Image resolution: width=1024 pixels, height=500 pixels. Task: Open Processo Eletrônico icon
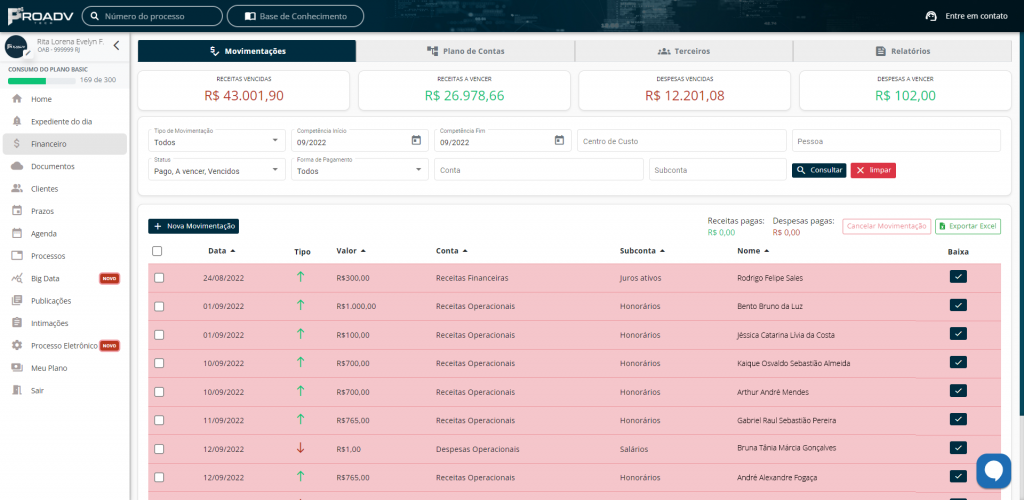(17, 345)
